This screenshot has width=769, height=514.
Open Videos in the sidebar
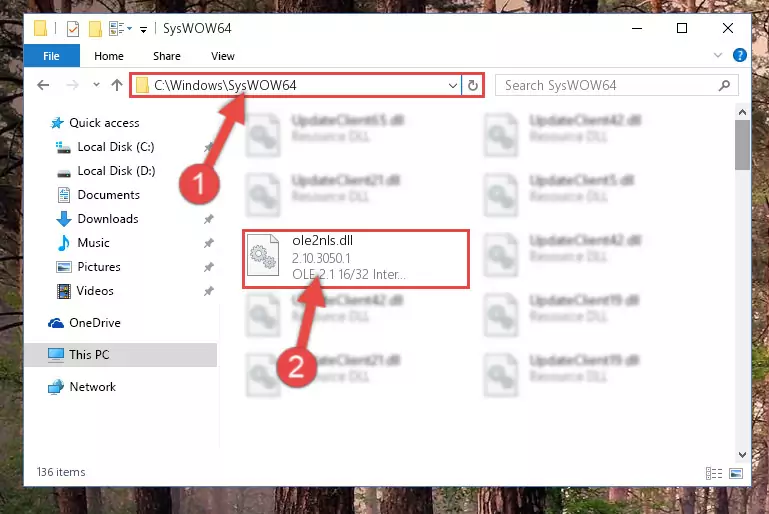(x=95, y=291)
